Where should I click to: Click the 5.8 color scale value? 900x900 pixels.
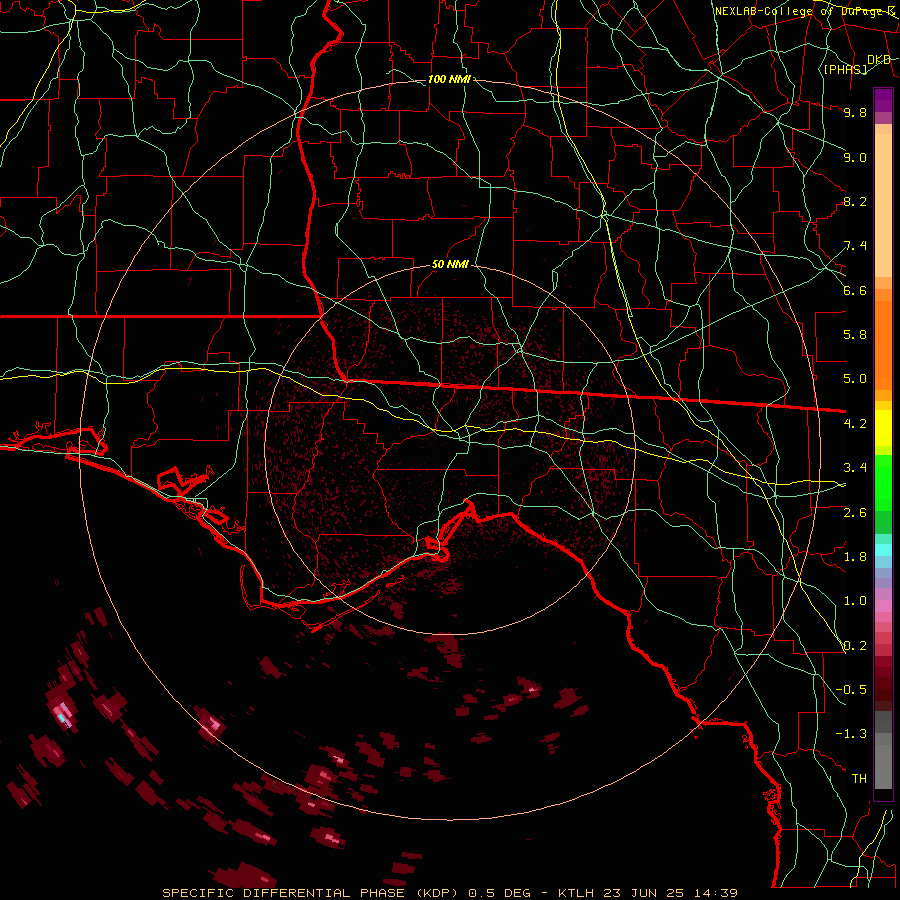point(855,335)
